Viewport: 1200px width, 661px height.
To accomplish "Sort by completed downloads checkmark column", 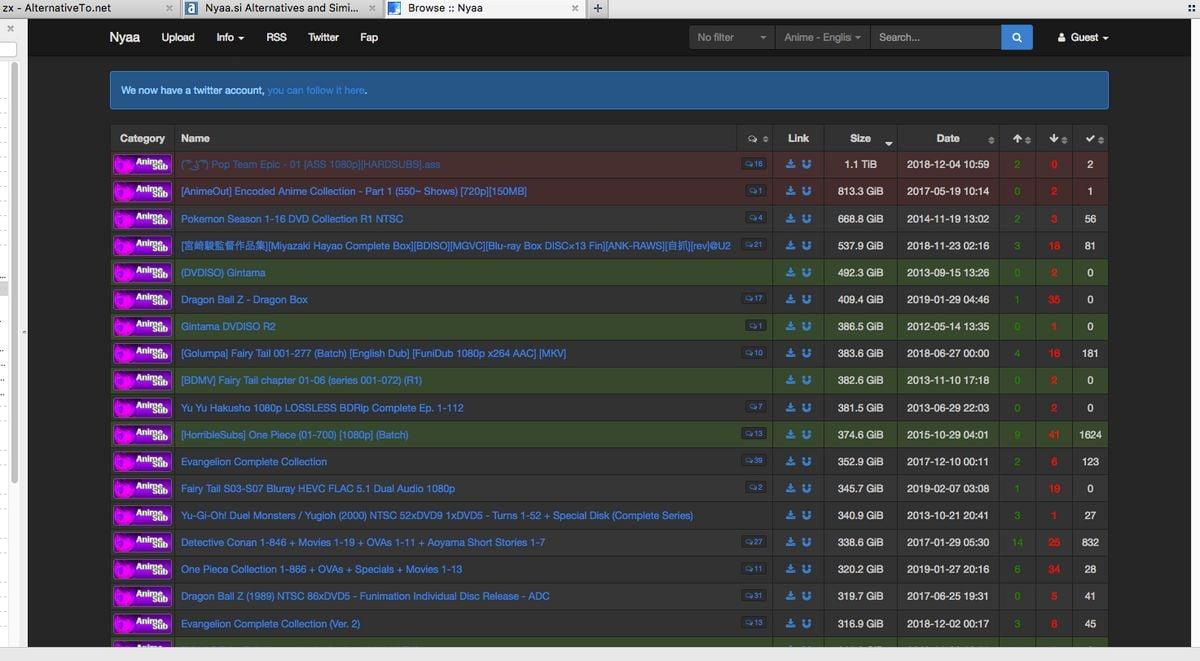I will click(1091, 138).
